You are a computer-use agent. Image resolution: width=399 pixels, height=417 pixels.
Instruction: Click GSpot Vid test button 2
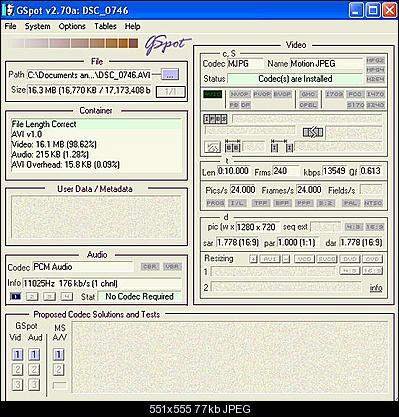coord(17,369)
